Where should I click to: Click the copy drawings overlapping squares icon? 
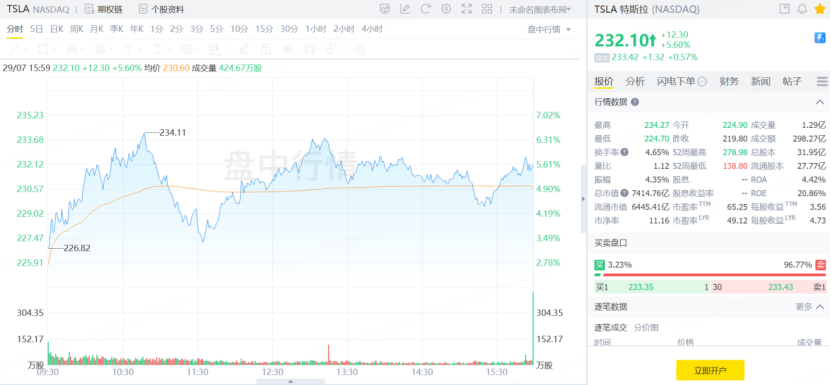331,49
